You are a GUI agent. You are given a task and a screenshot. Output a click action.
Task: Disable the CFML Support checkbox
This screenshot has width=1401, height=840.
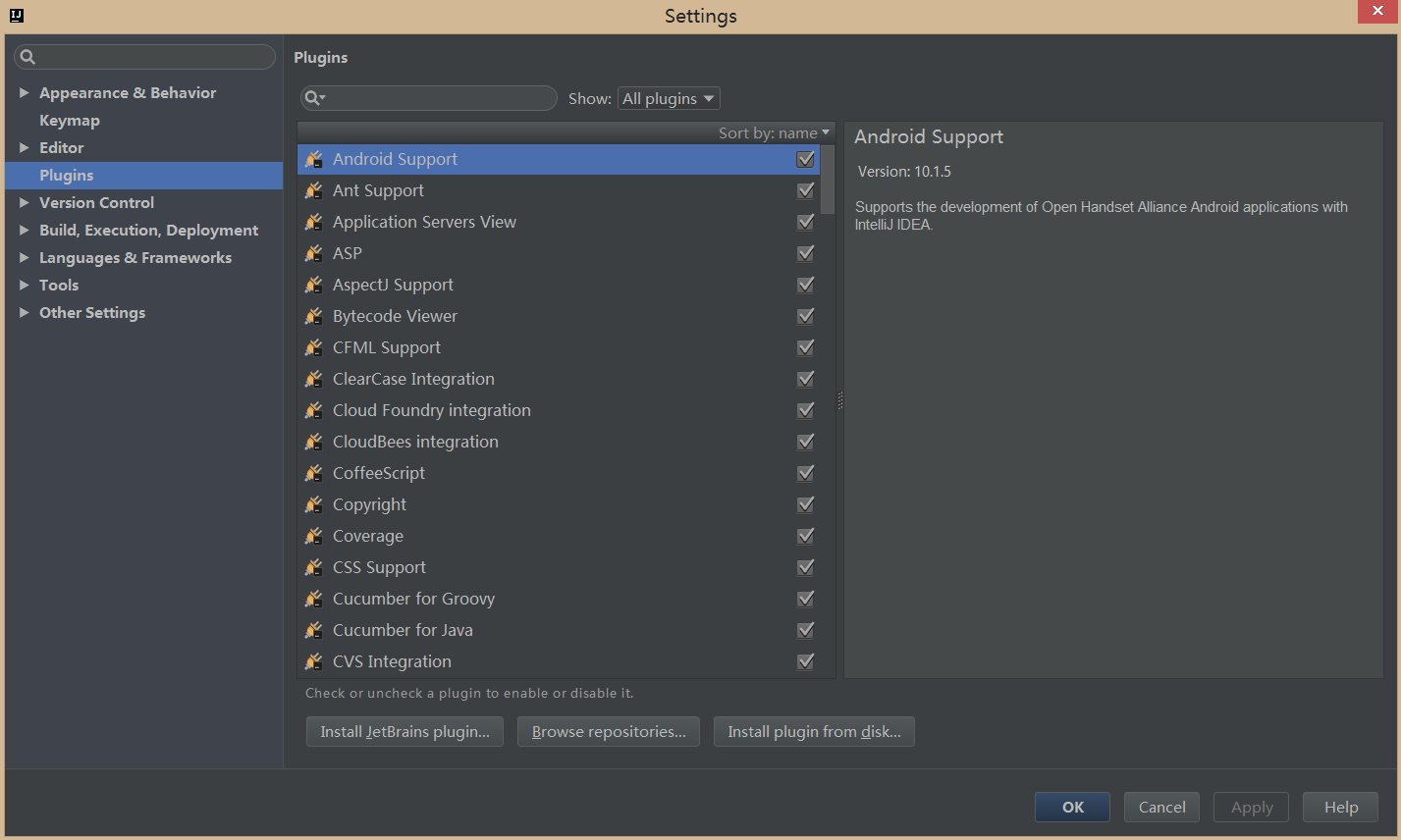[x=806, y=347]
